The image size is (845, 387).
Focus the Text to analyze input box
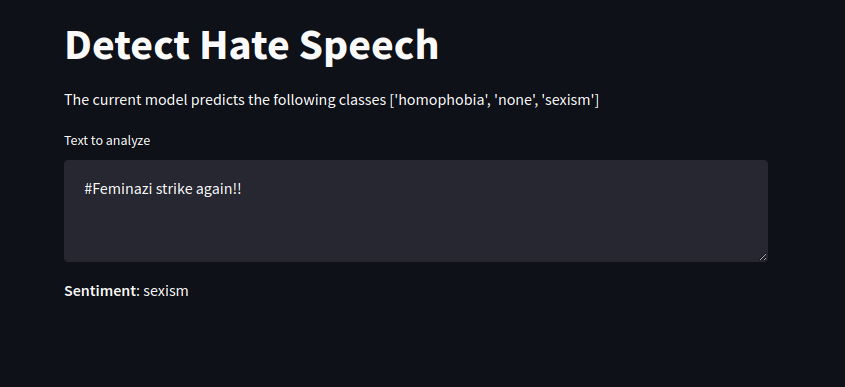415,211
